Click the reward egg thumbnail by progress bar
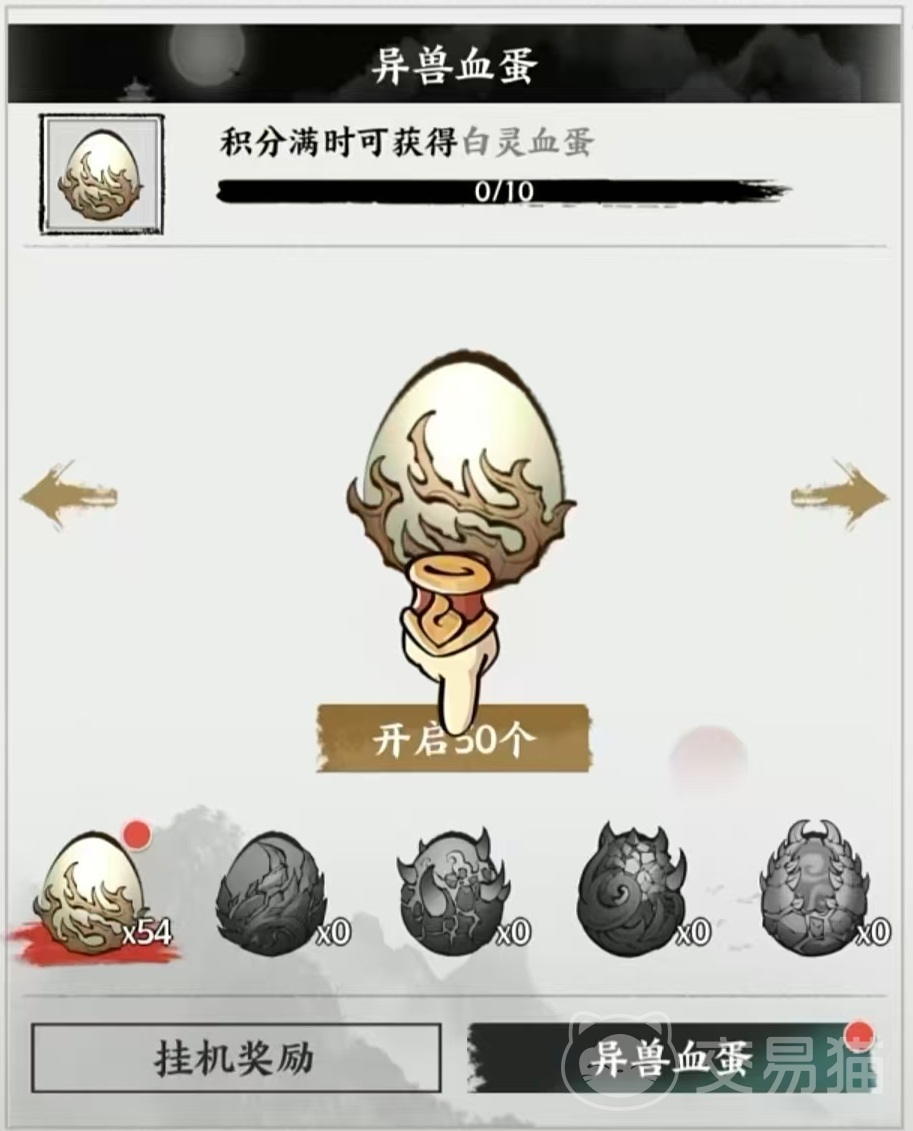 [x=101, y=175]
